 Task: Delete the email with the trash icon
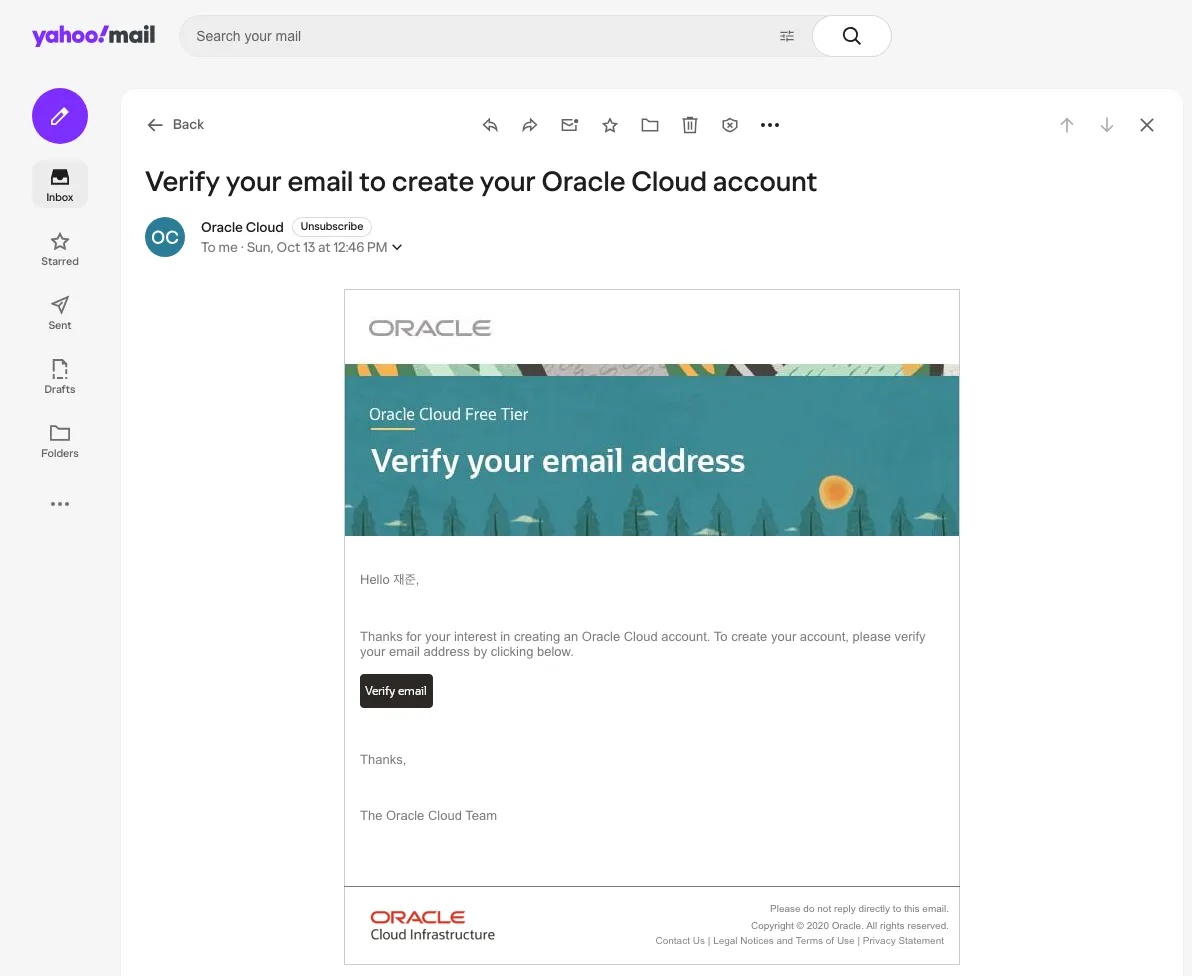[690, 125]
